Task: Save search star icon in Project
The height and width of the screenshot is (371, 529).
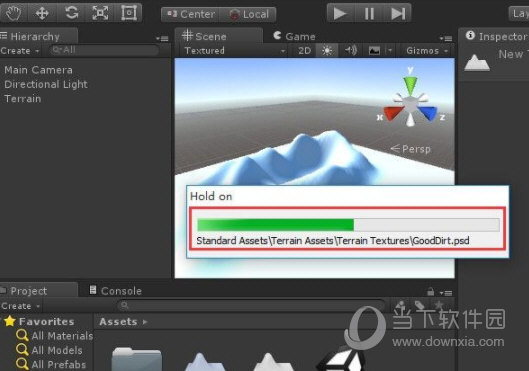Action: pyautogui.click(x=439, y=305)
